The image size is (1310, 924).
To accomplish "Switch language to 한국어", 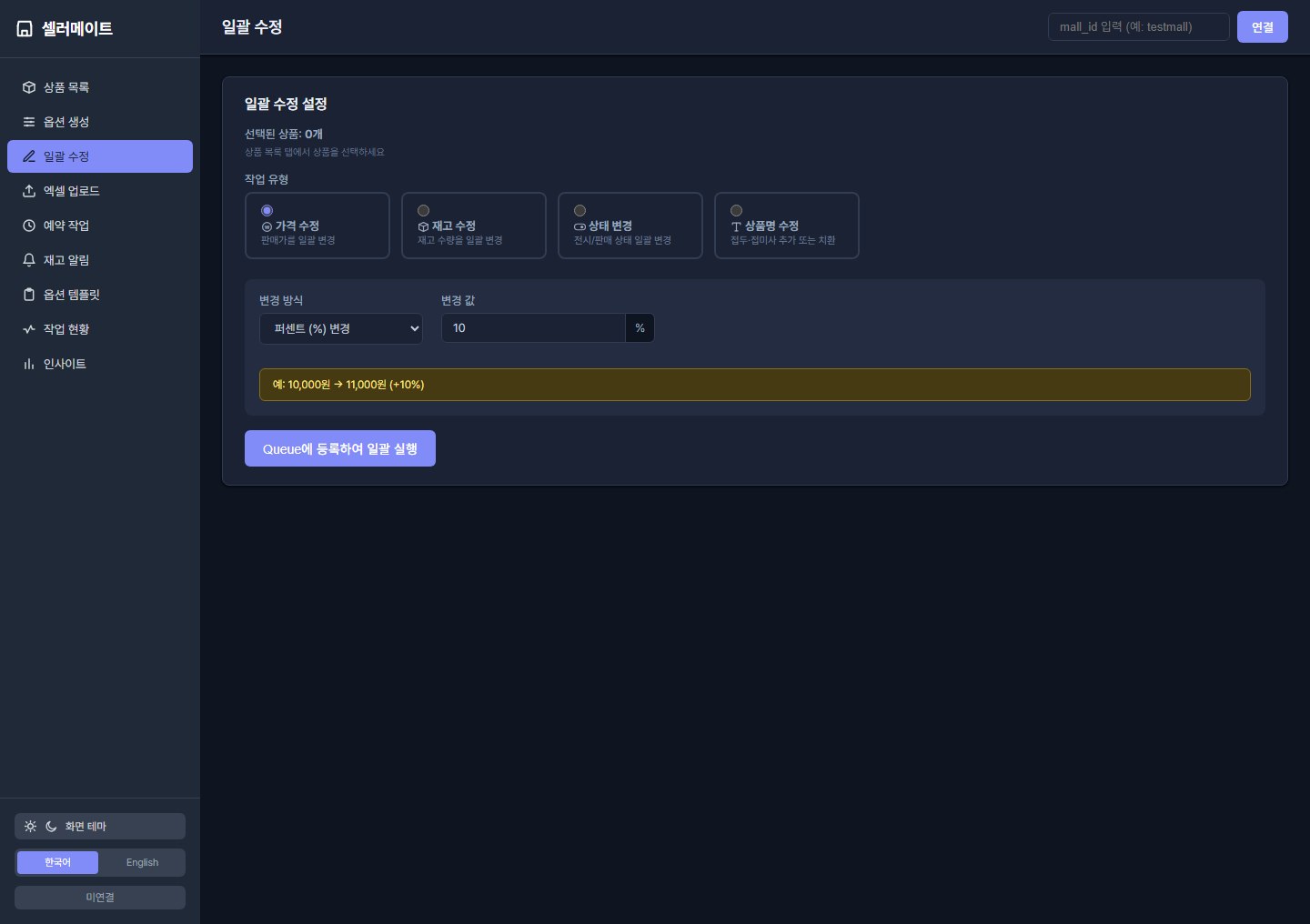I will (57, 862).
